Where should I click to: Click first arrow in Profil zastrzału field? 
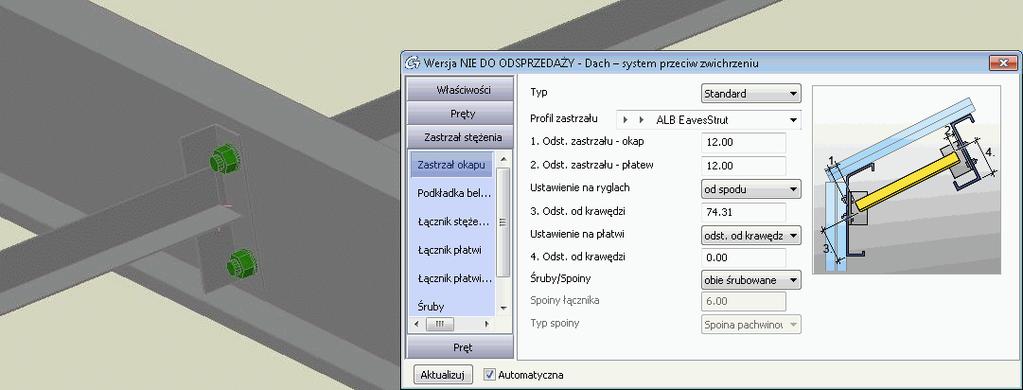pos(626,120)
